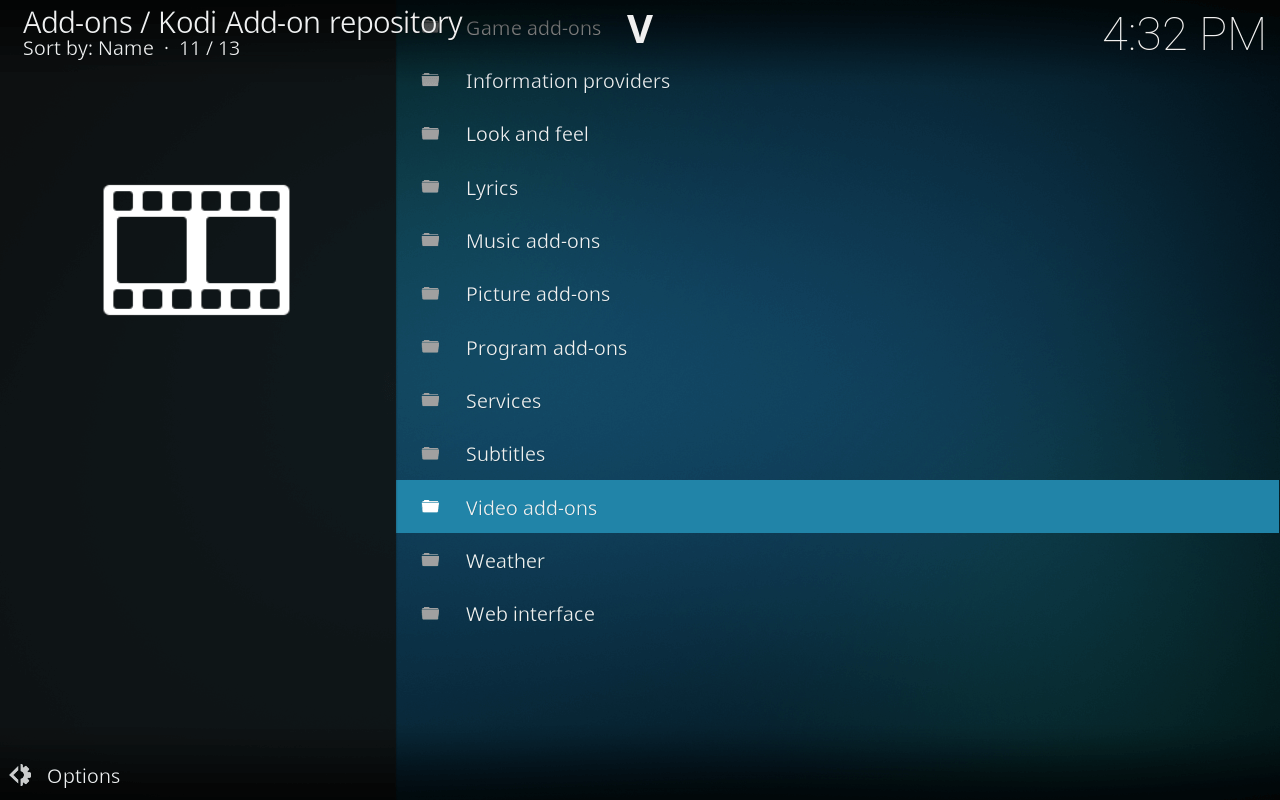Click the film strip video category artwork
Viewport: 1280px width, 800px height.
click(196, 250)
